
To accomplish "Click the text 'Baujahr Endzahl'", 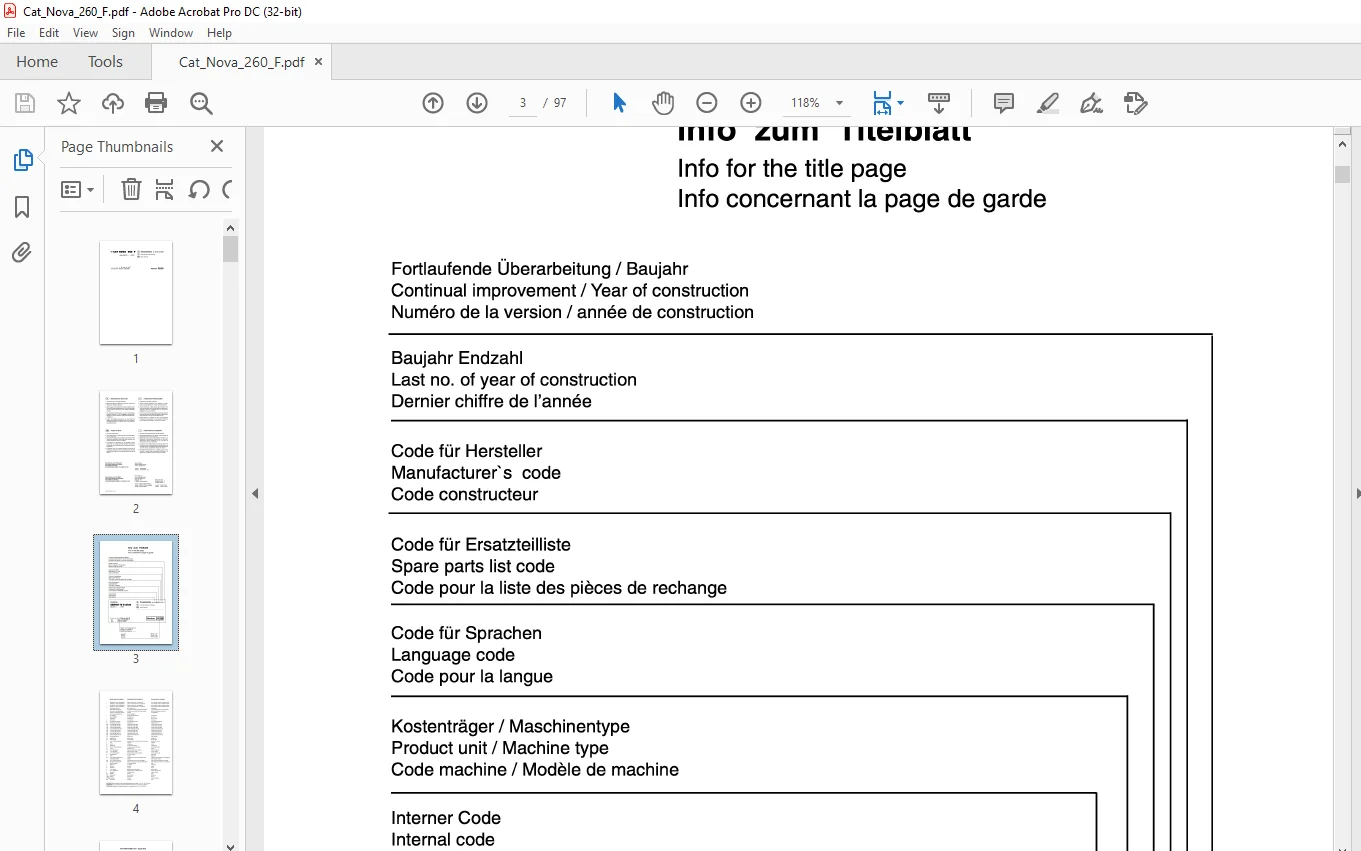I will tap(457, 358).
